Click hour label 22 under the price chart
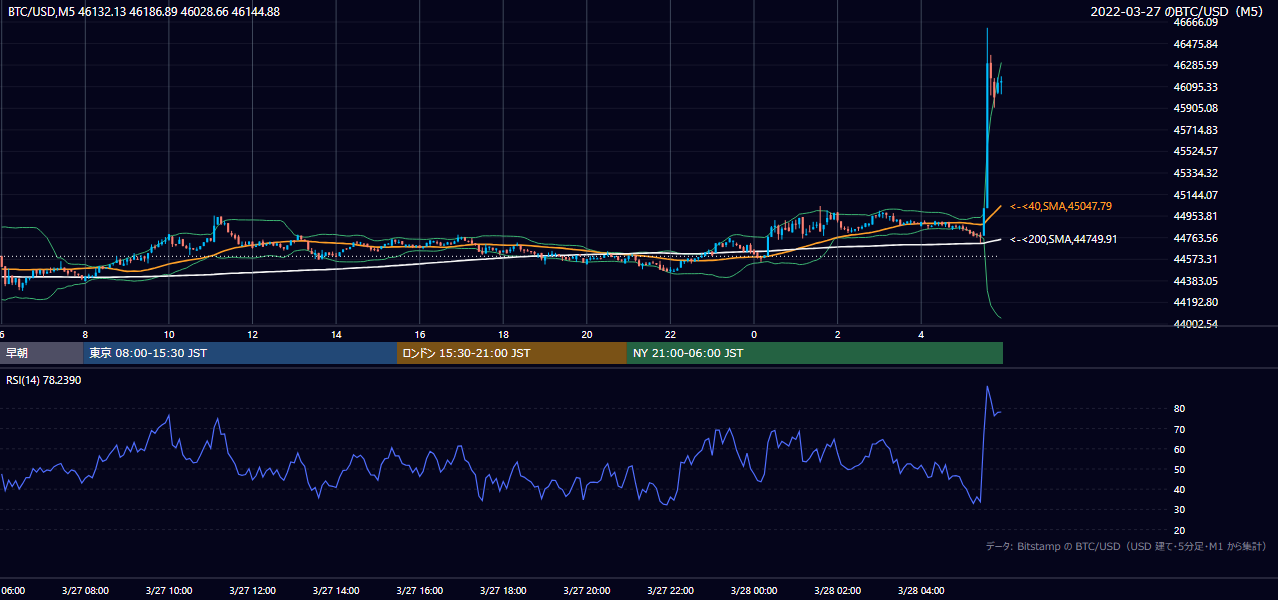This screenshot has height=600, width=1278. click(x=671, y=335)
